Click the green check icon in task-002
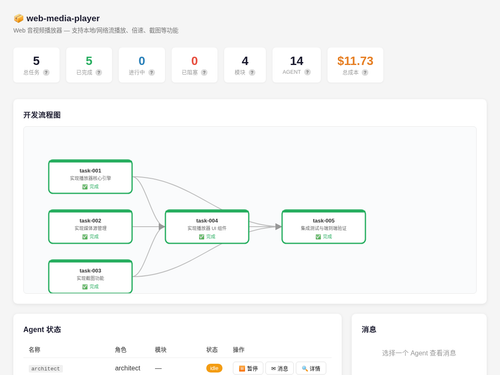The image size is (500, 375). [85, 237]
